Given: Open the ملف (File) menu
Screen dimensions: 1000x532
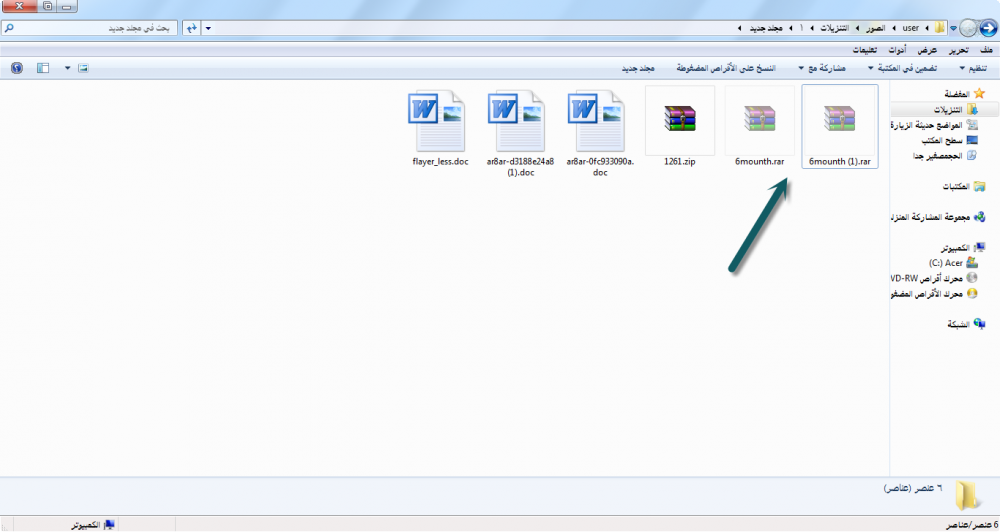Looking at the screenshot, I should [987, 50].
